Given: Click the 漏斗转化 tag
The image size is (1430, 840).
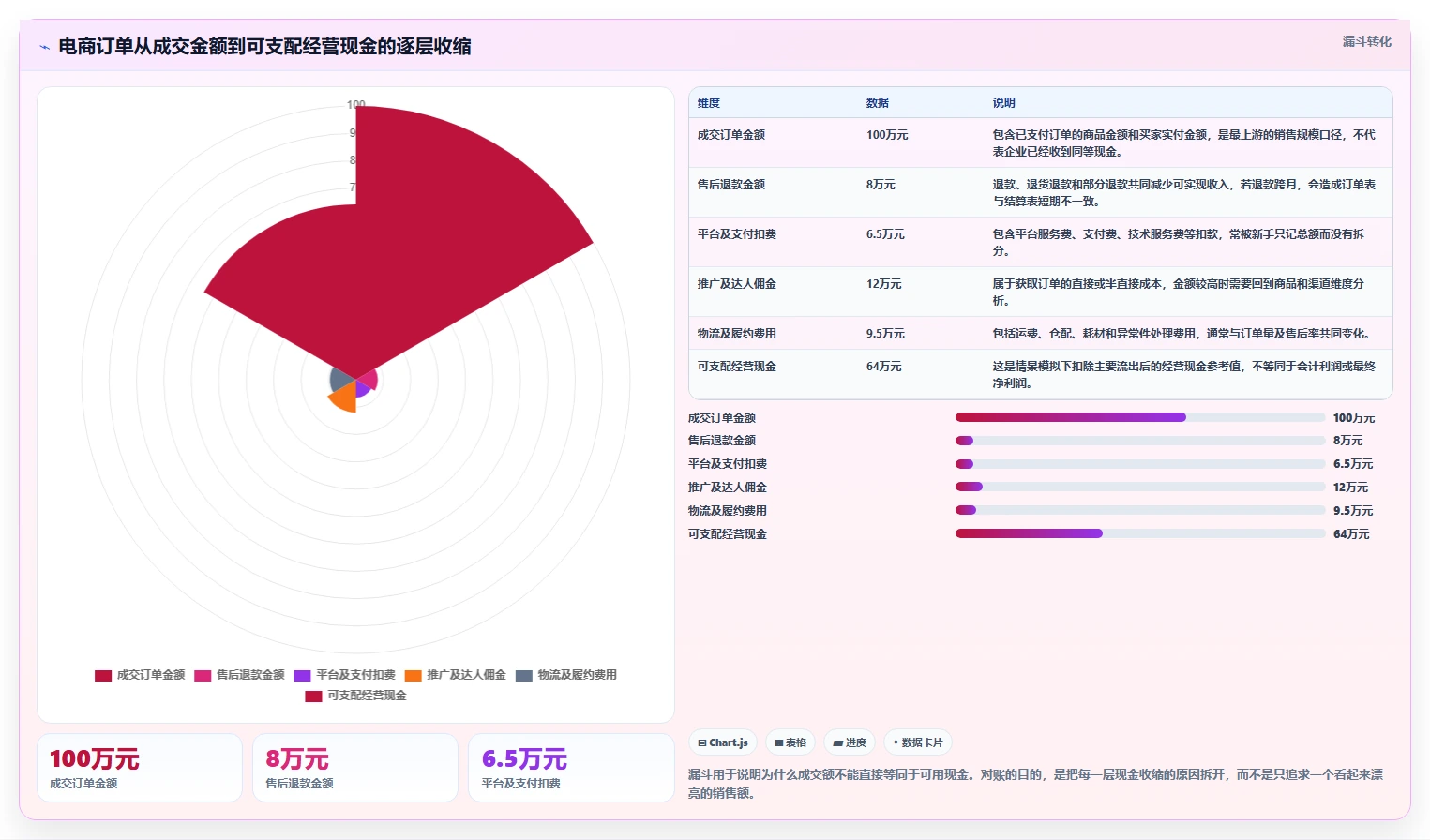Looking at the screenshot, I should click(1366, 41).
